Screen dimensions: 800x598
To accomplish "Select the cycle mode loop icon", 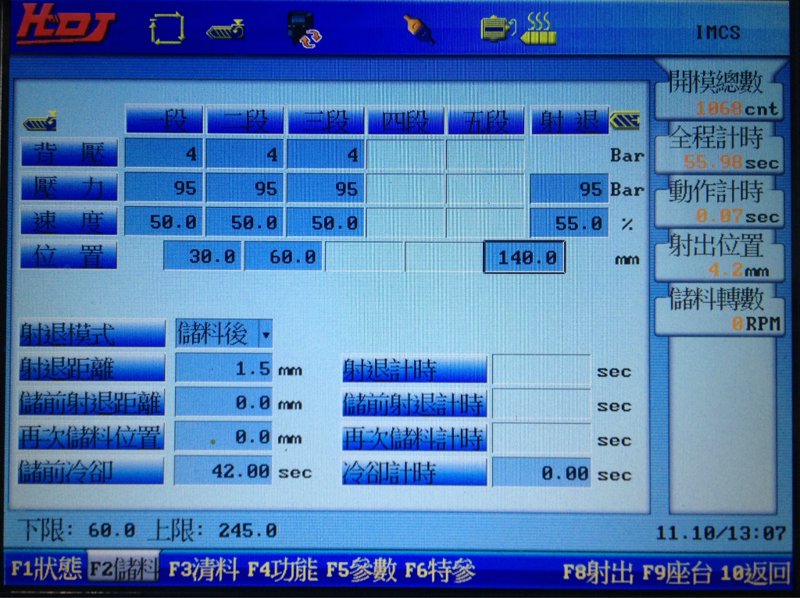I will point(167,28).
